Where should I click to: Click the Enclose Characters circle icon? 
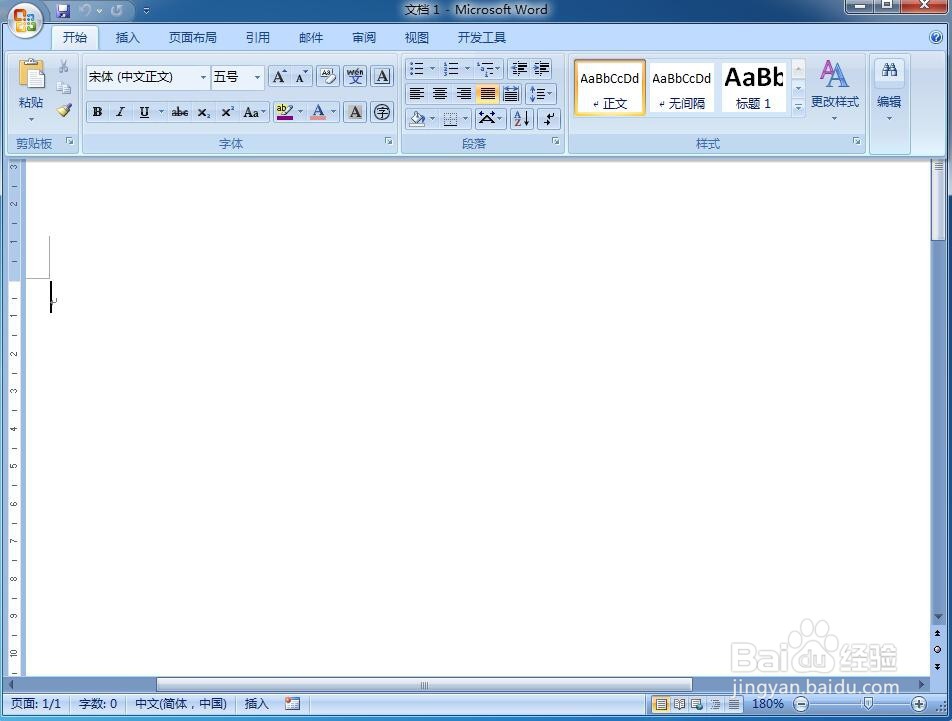(382, 112)
